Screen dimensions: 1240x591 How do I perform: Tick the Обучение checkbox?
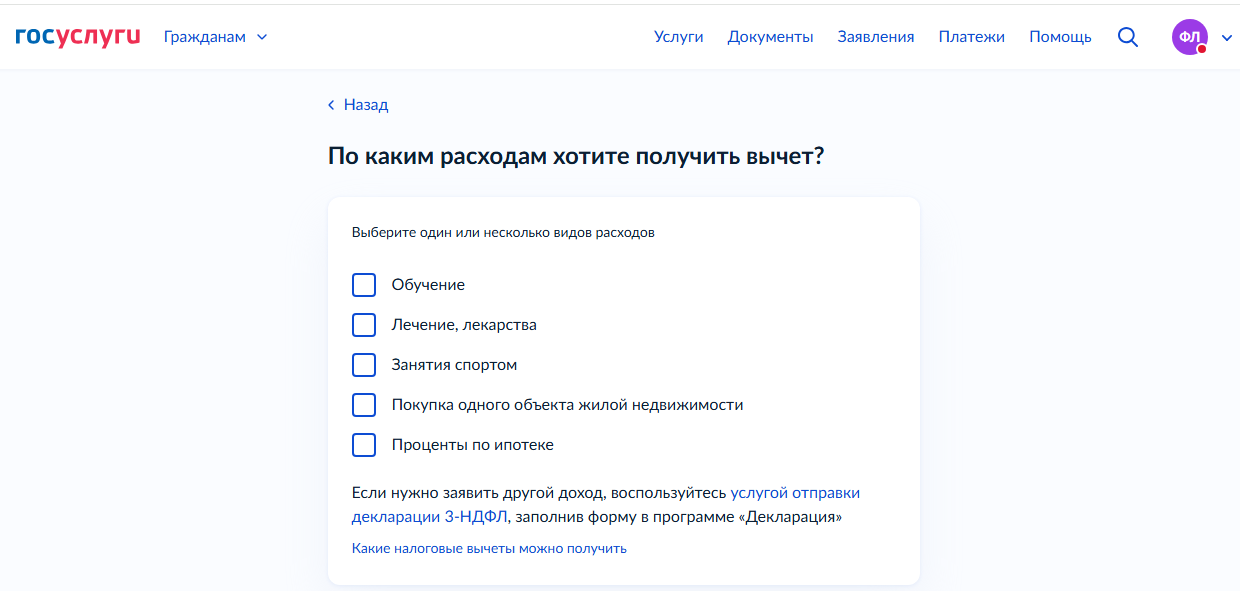click(364, 285)
